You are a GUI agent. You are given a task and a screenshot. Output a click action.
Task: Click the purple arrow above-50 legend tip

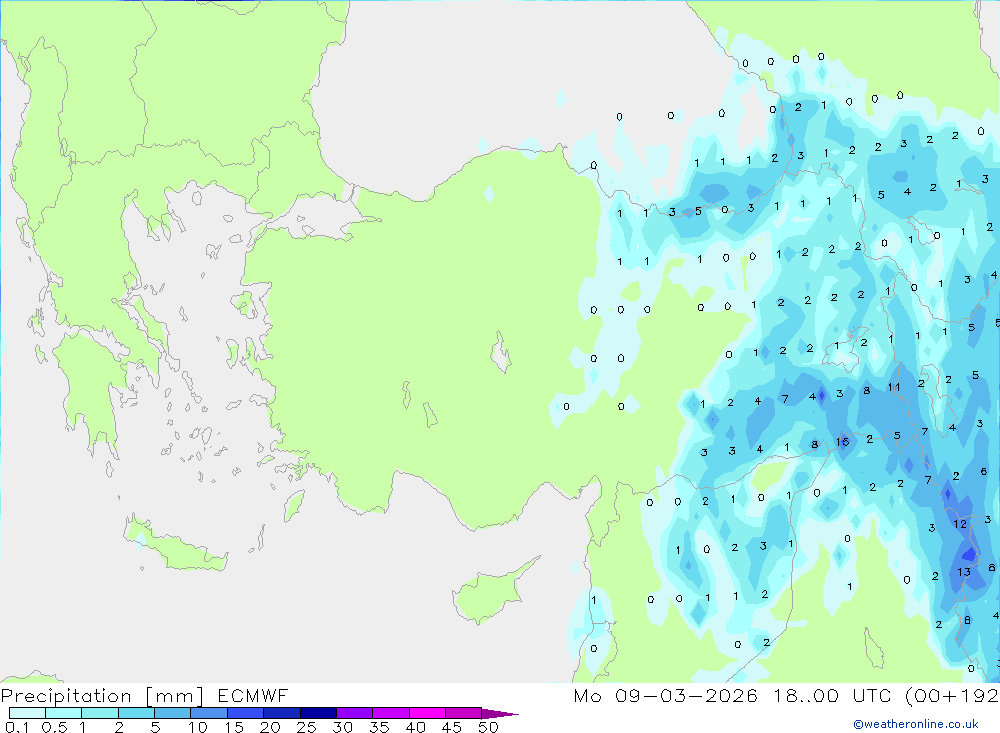(x=500, y=714)
